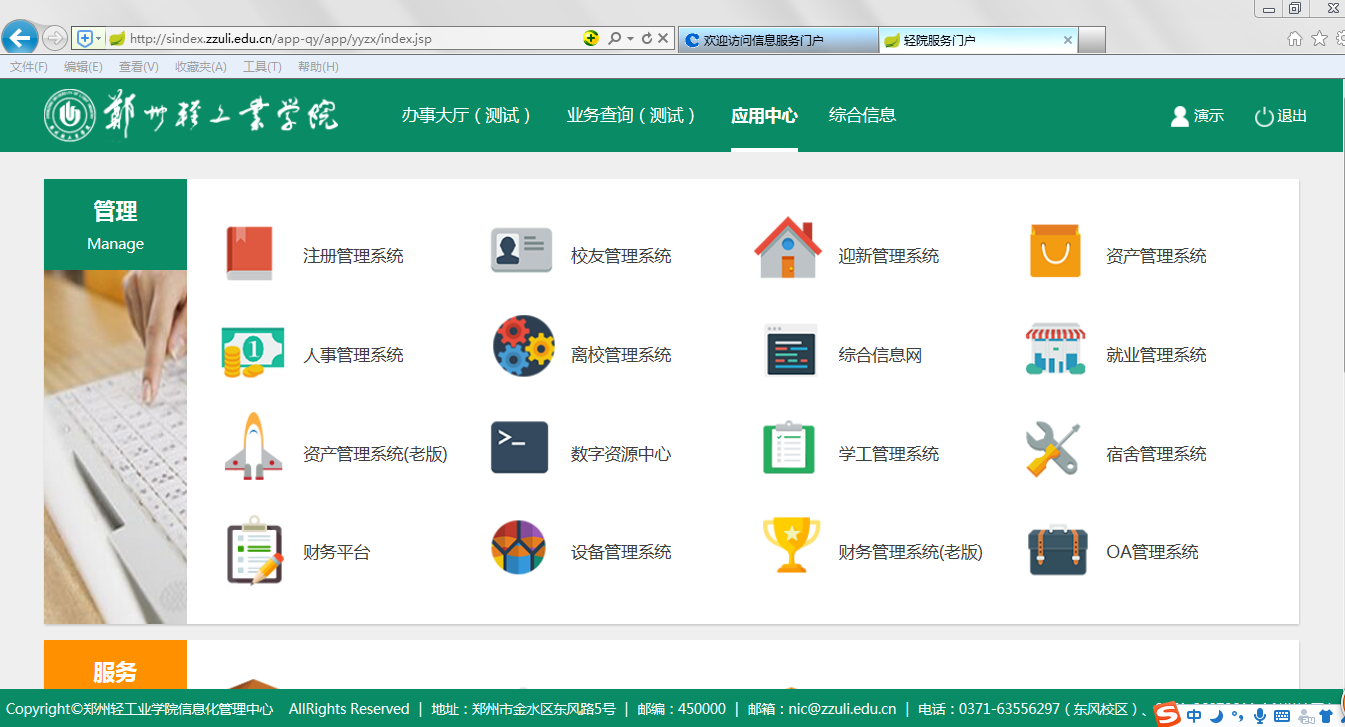Open dropdown next to shield plus icon
Viewport: 1345px width, 727px height.
tap(98, 39)
